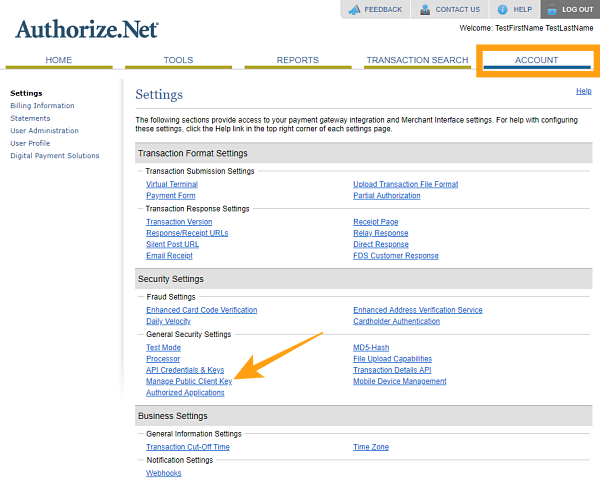This screenshot has height=499, width=600.
Task: Click the Contact Us person icon
Action: point(425,10)
